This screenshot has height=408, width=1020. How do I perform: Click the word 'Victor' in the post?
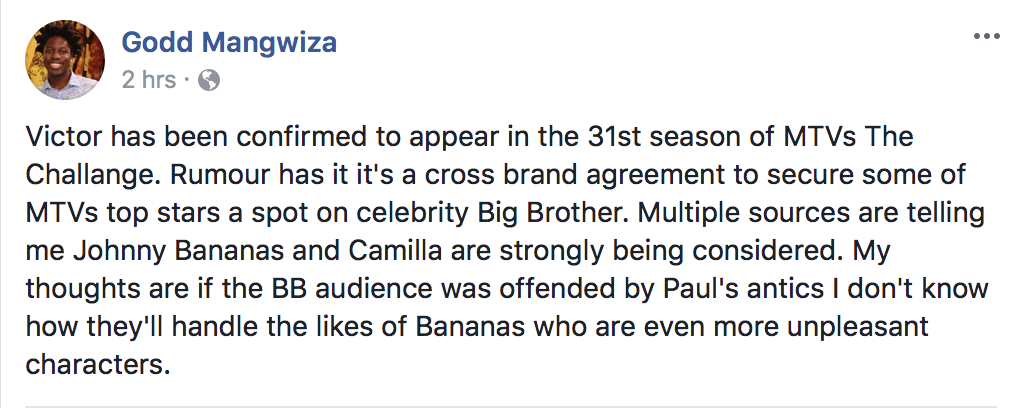pos(64,137)
